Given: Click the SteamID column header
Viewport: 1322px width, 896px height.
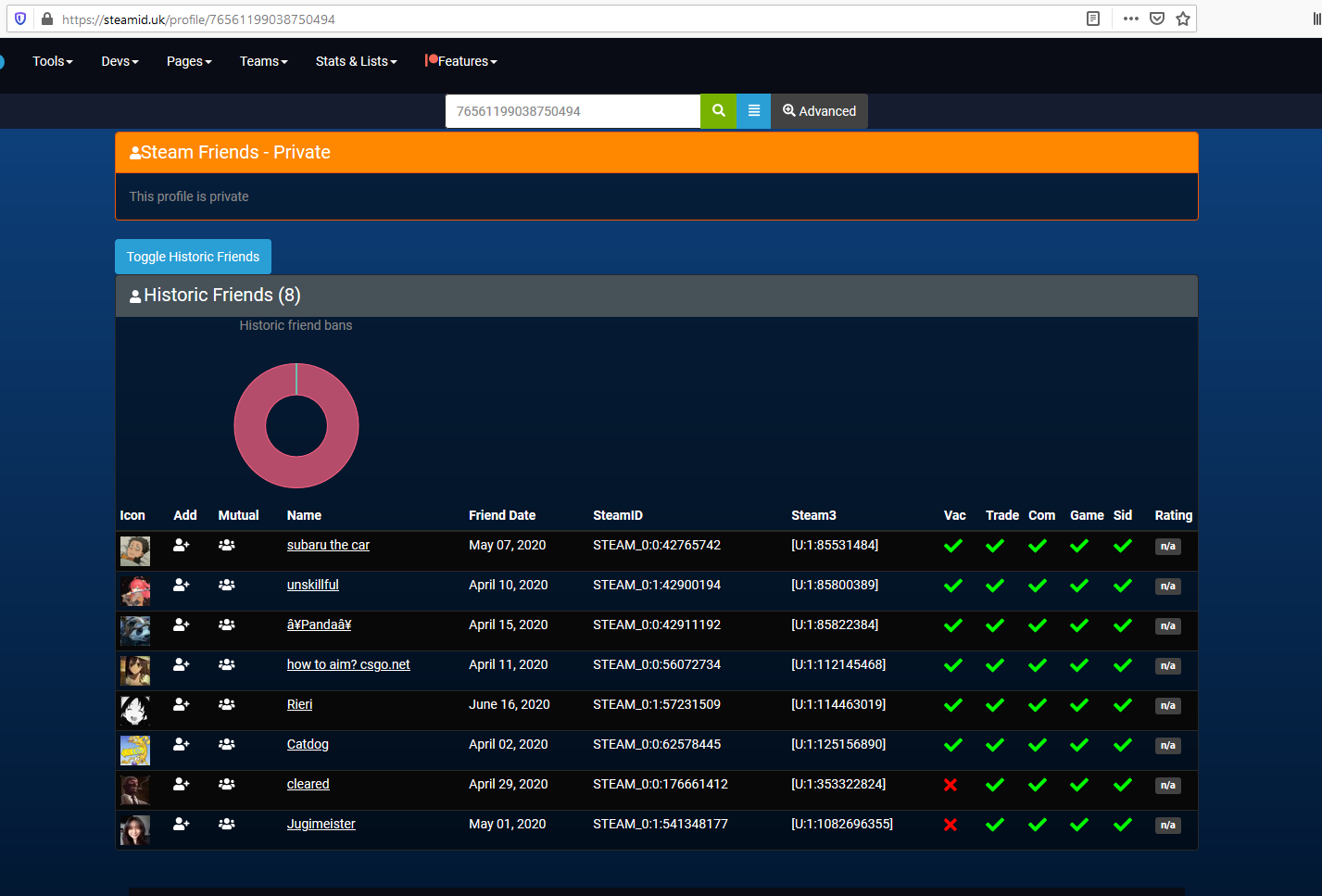Looking at the screenshot, I should click(x=618, y=515).
